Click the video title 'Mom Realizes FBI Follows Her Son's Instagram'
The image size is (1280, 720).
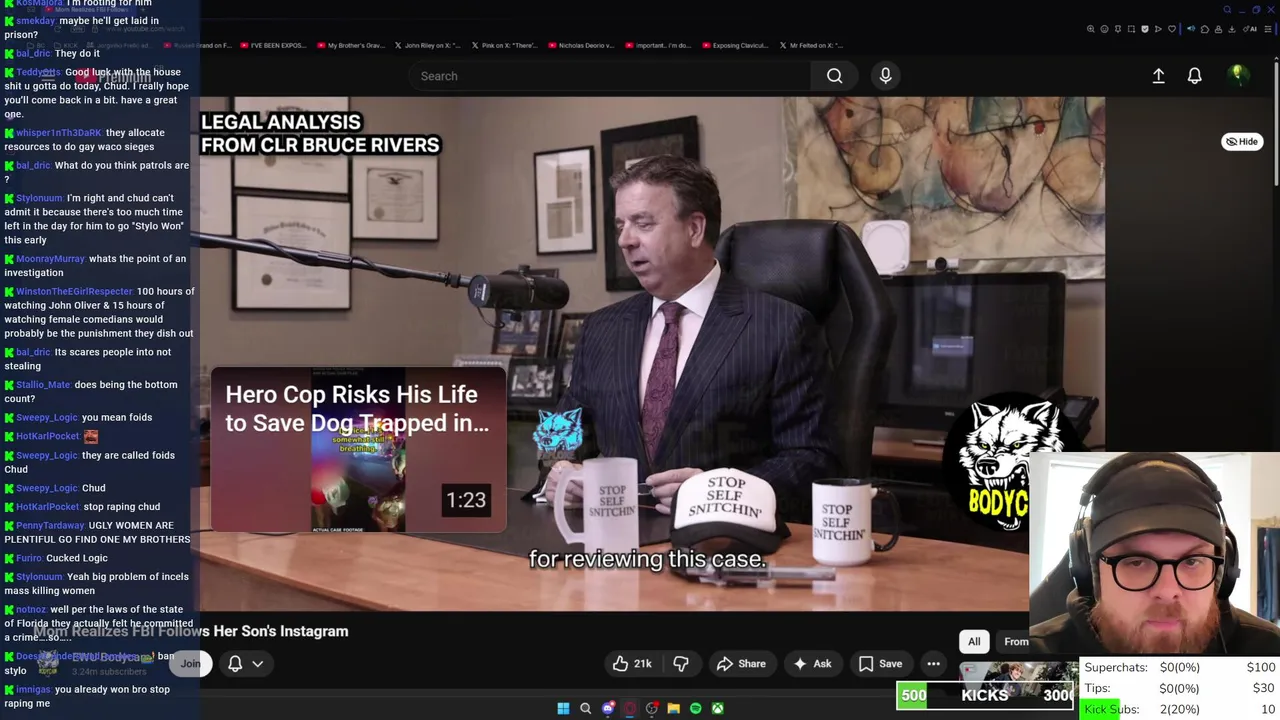click(x=190, y=631)
